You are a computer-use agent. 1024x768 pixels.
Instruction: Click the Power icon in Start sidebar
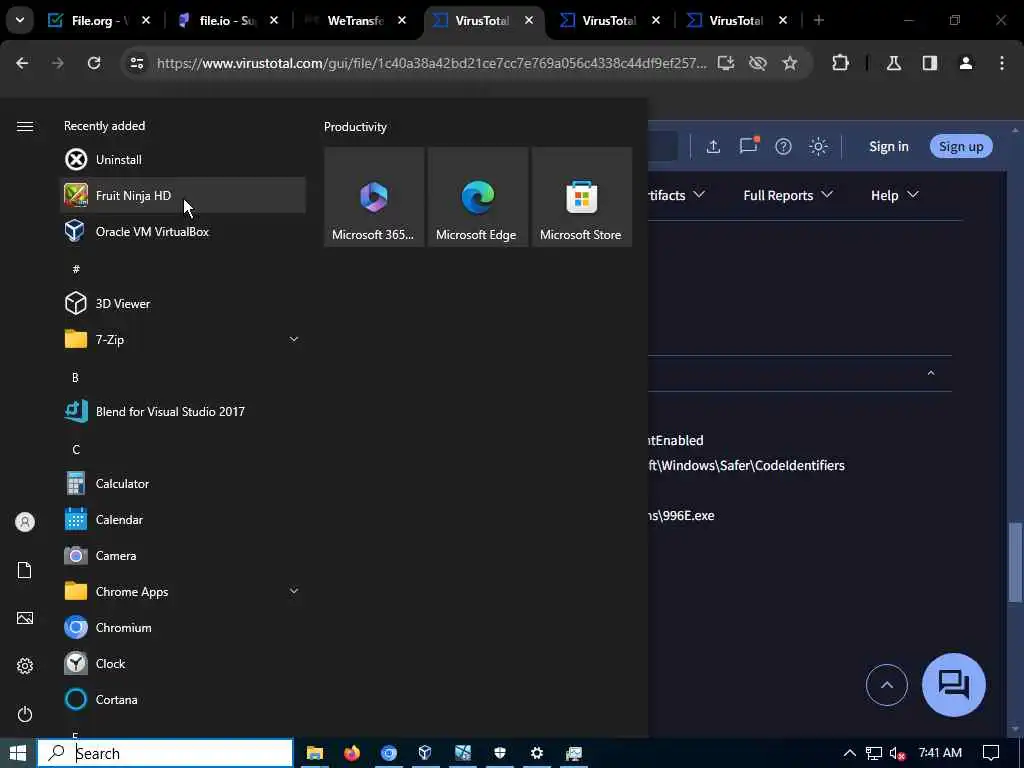pyautogui.click(x=25, y=714)
